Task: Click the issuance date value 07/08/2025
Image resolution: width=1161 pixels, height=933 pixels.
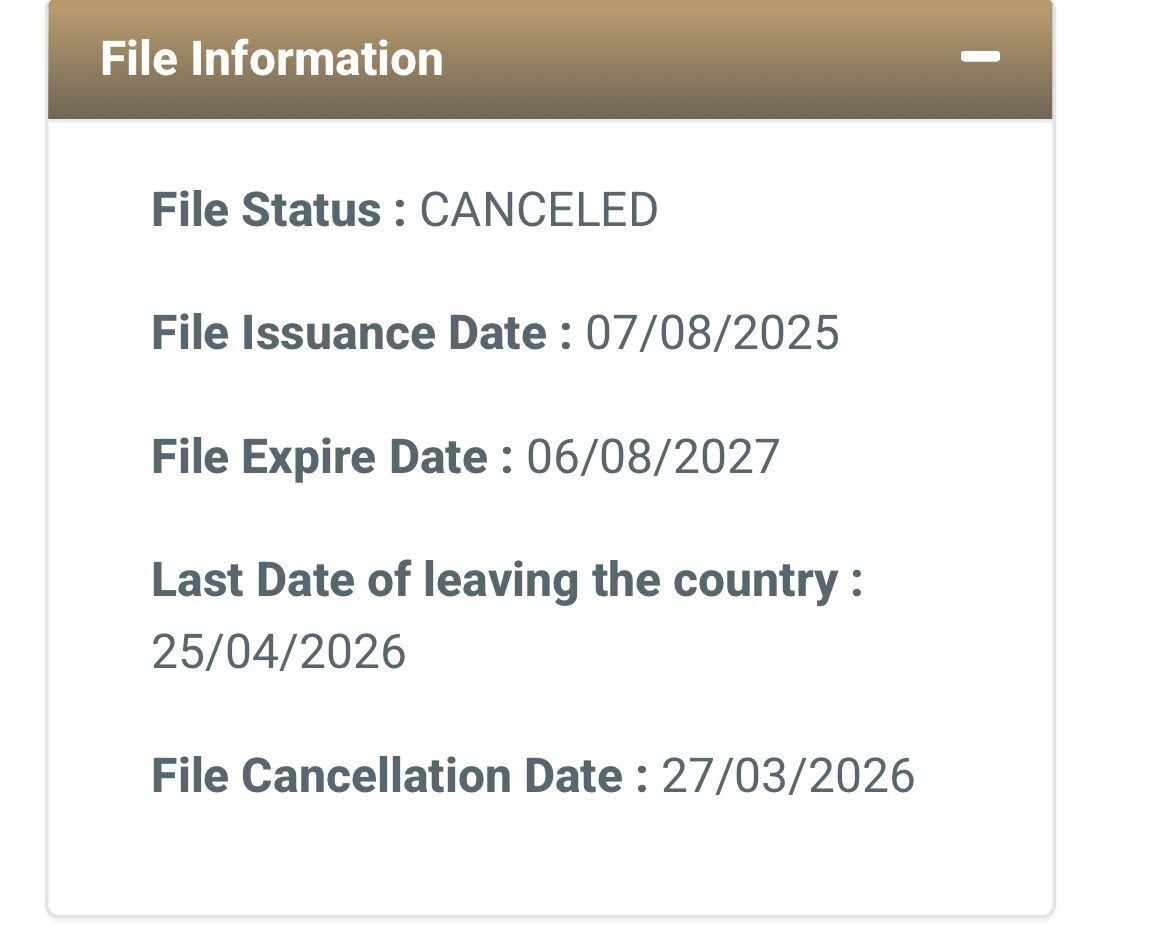Action: 712,333
